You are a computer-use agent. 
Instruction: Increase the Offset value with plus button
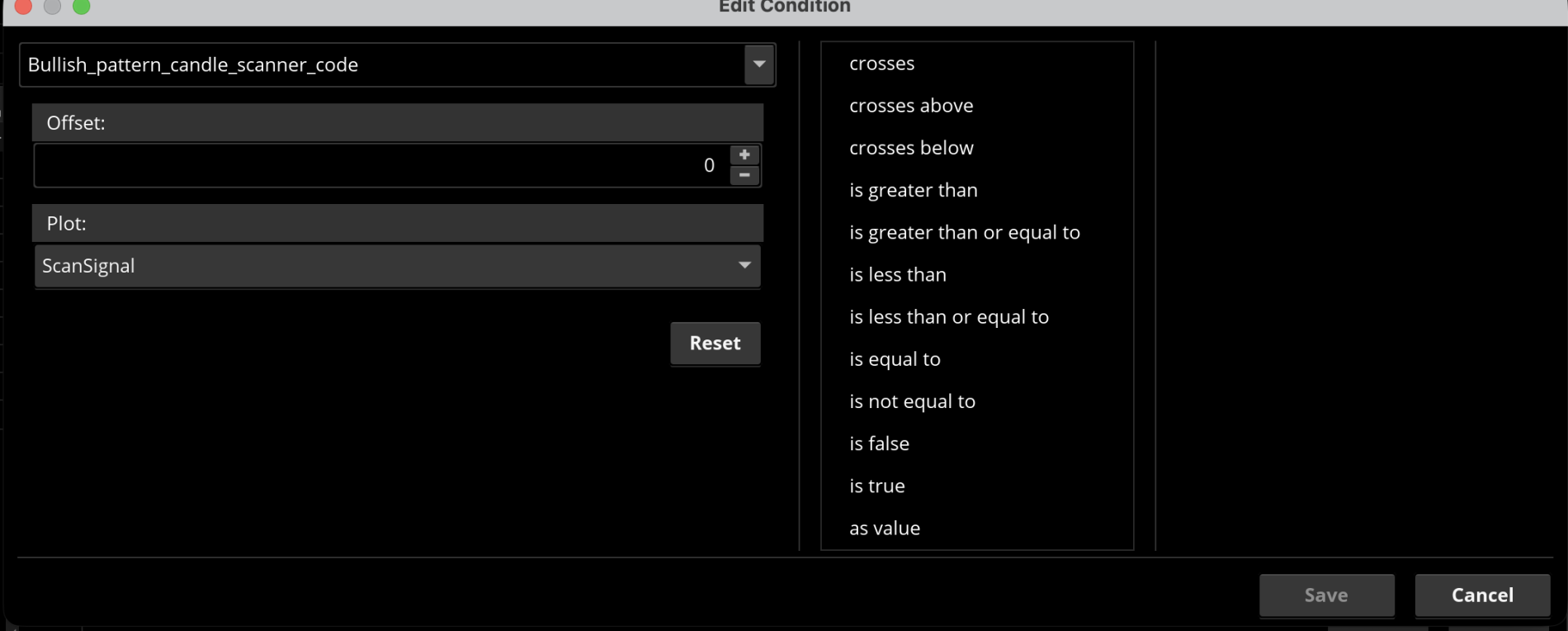pos(744,155)
